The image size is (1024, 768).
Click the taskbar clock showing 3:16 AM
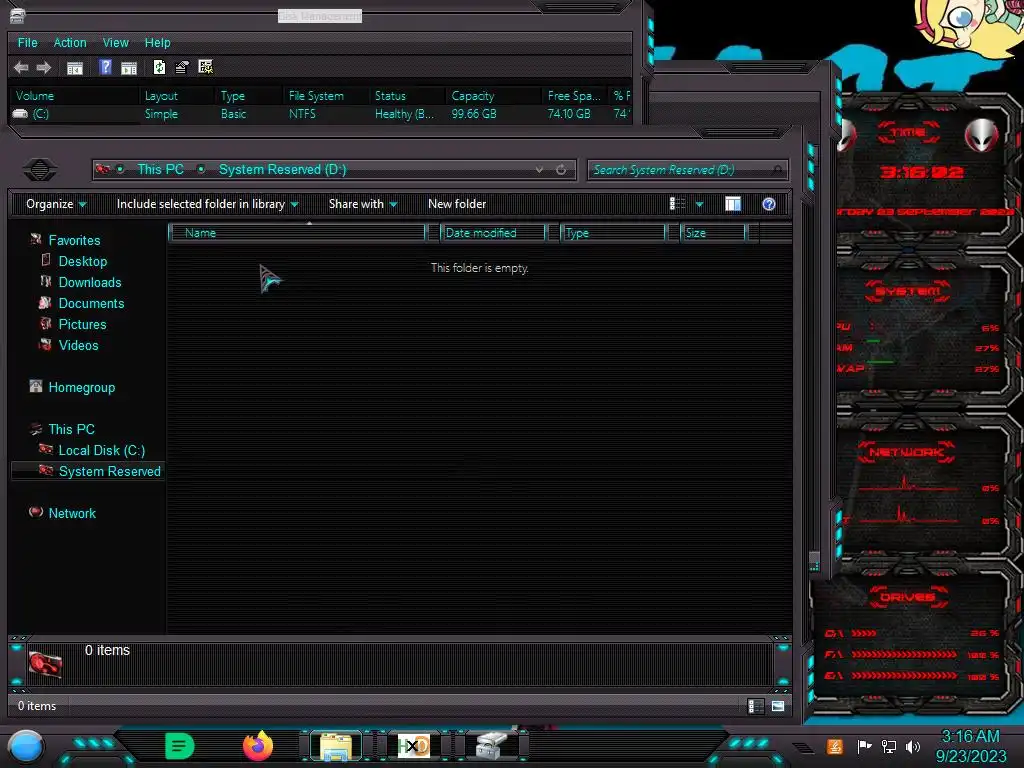tap(970, 746)
